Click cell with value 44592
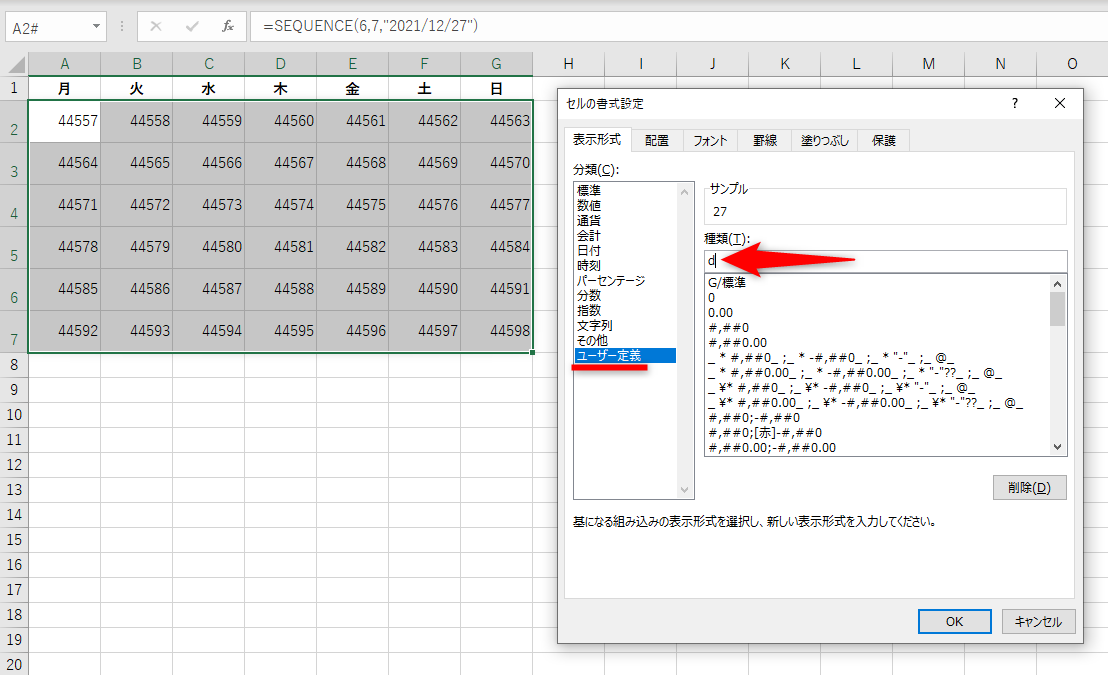 pyautogui.click(x=64, y=331)
